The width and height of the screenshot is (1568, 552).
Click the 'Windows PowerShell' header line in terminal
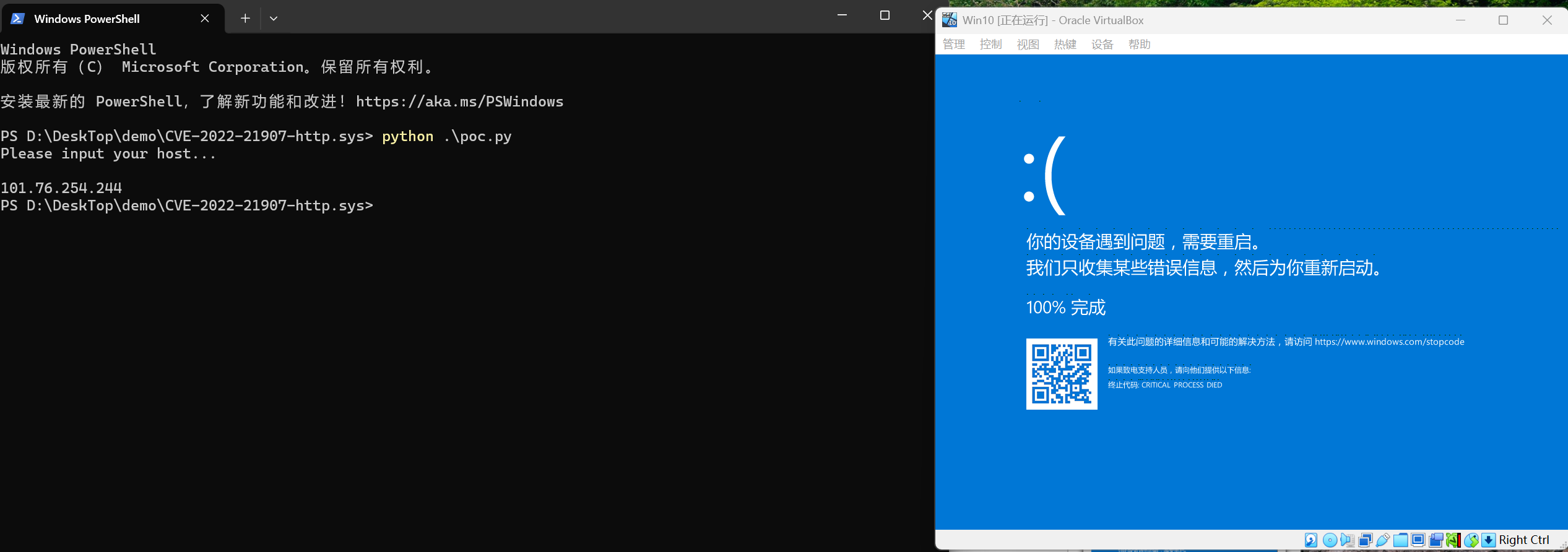[79, 50]
